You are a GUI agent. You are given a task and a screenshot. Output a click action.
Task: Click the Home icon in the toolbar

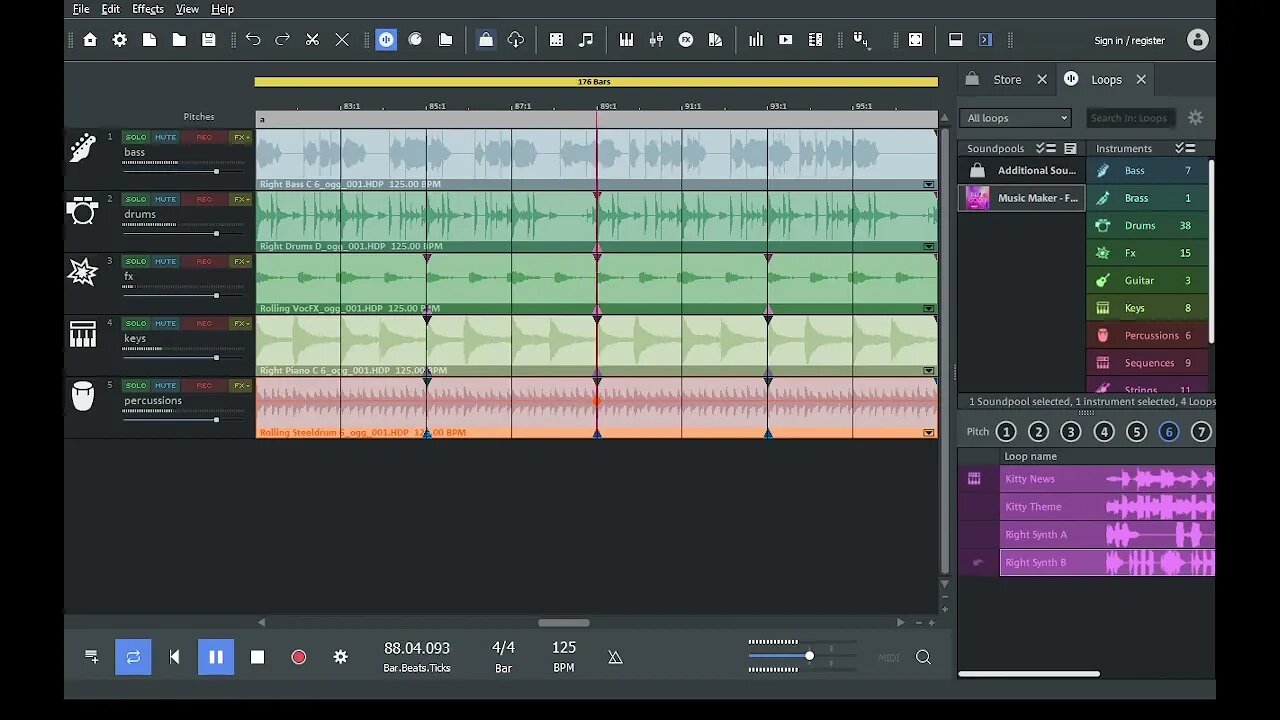click(x=90, y=40)
